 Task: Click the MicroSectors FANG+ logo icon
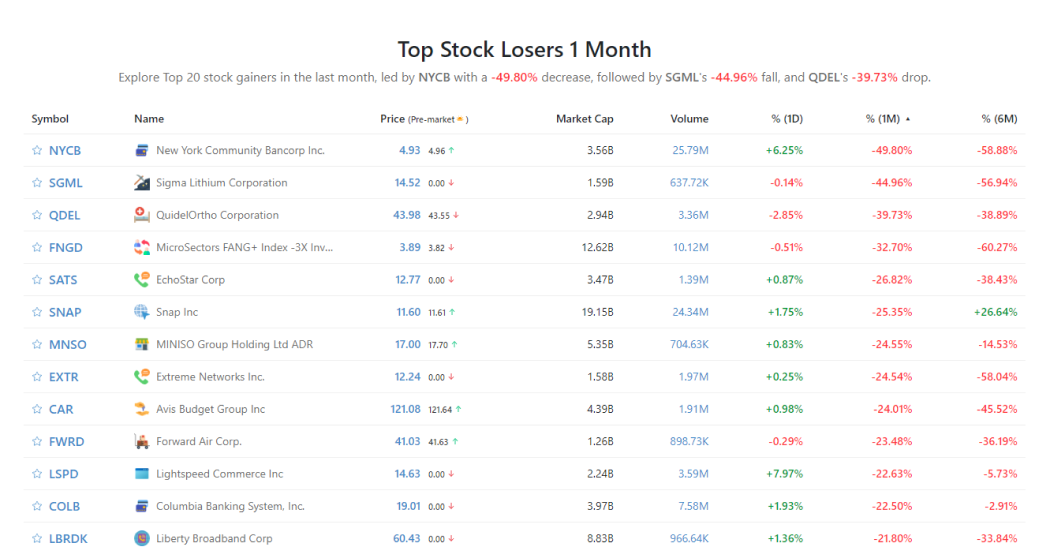click(141, 247)
